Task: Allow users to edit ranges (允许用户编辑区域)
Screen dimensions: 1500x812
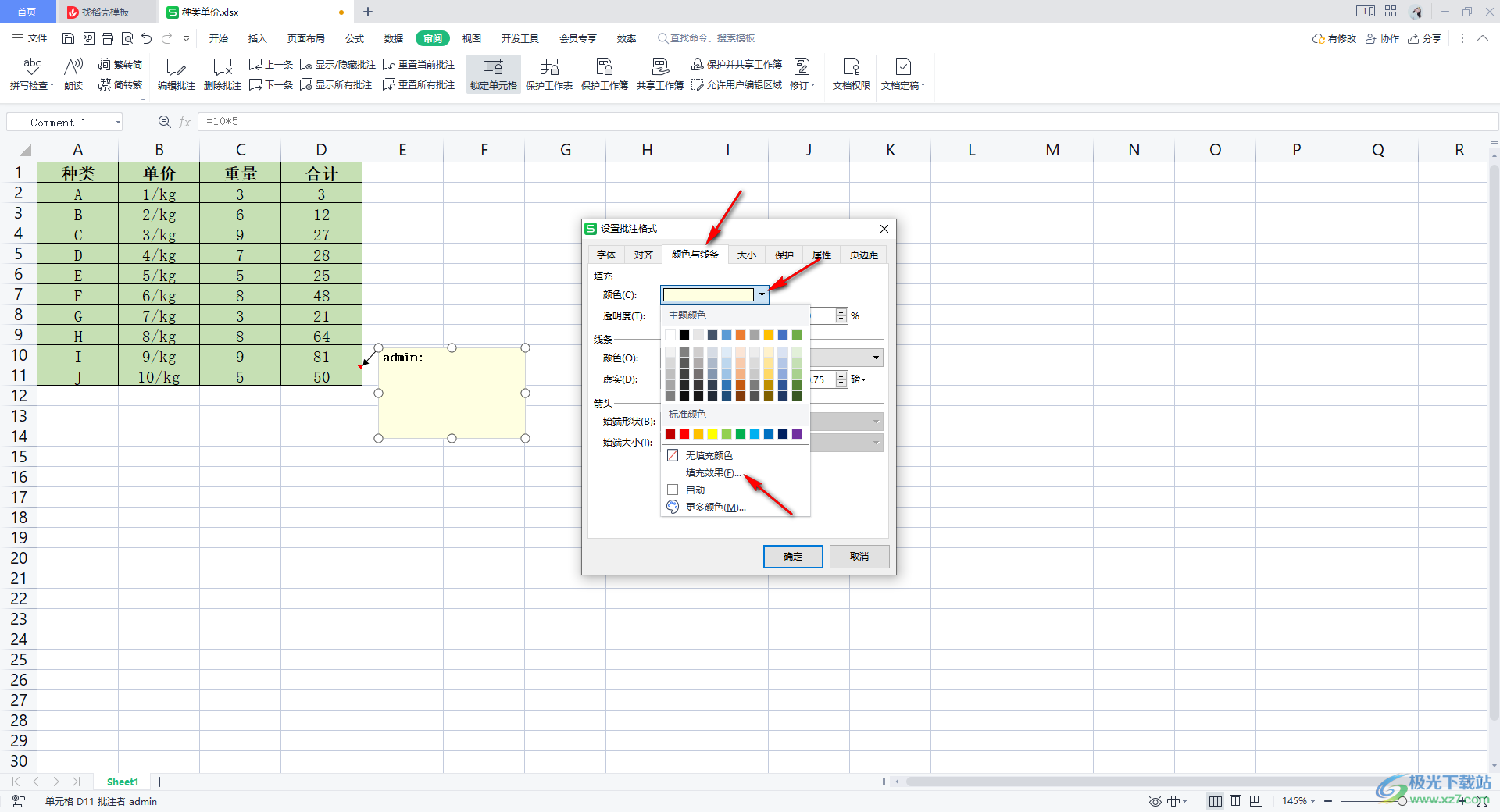Action: point(737,84)
